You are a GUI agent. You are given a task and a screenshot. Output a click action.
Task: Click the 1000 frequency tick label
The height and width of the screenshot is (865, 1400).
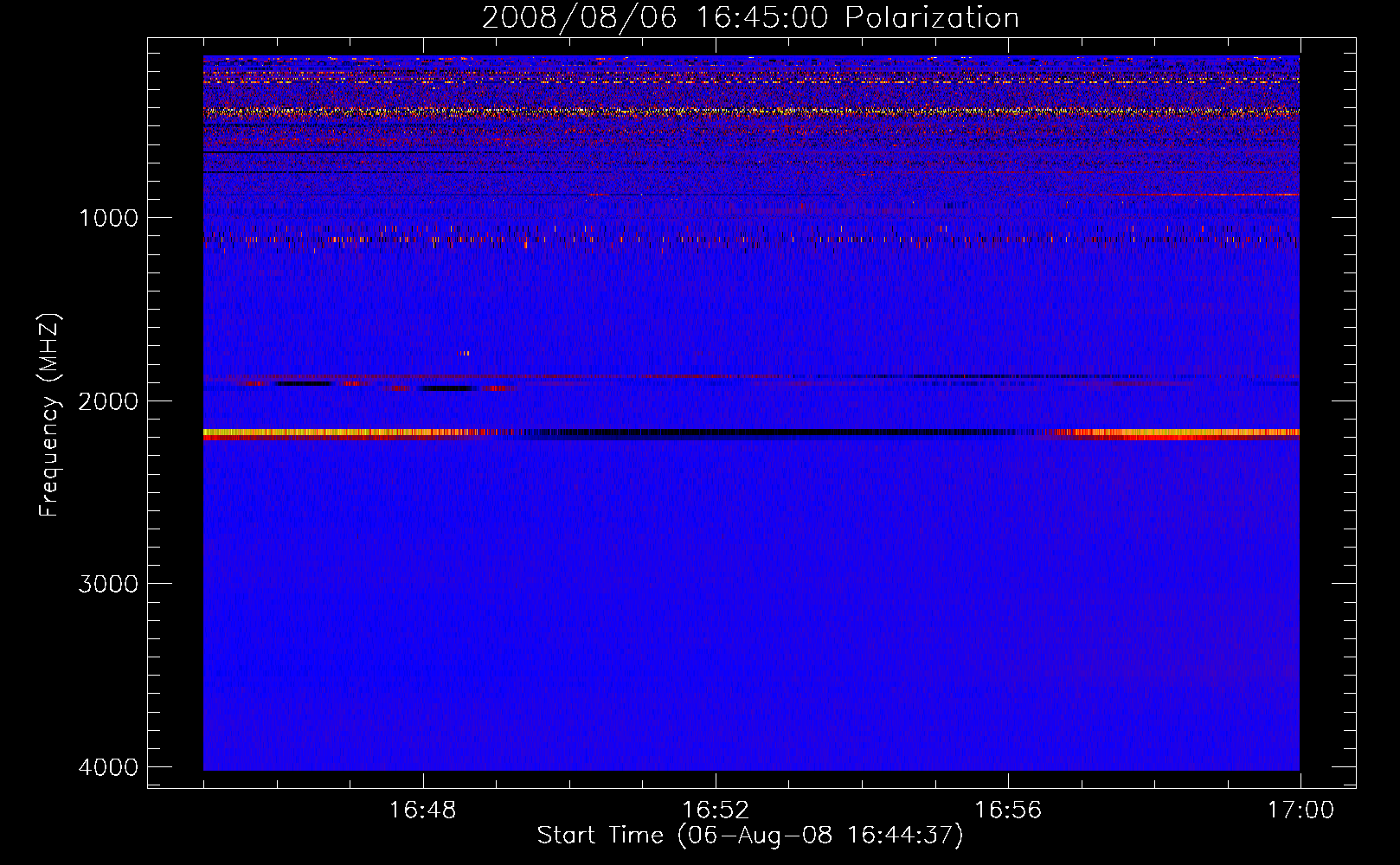(108, 217)
